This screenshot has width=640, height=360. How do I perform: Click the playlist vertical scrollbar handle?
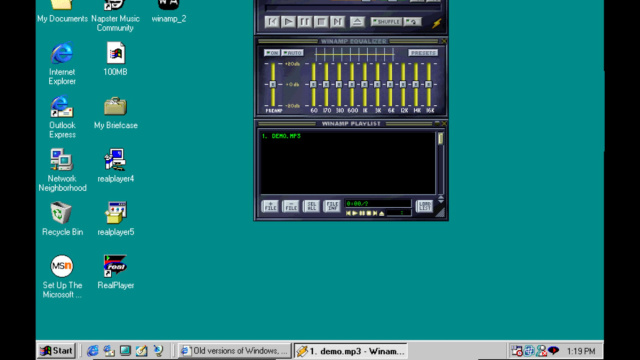pyautogui.click(x=440, y=138)
